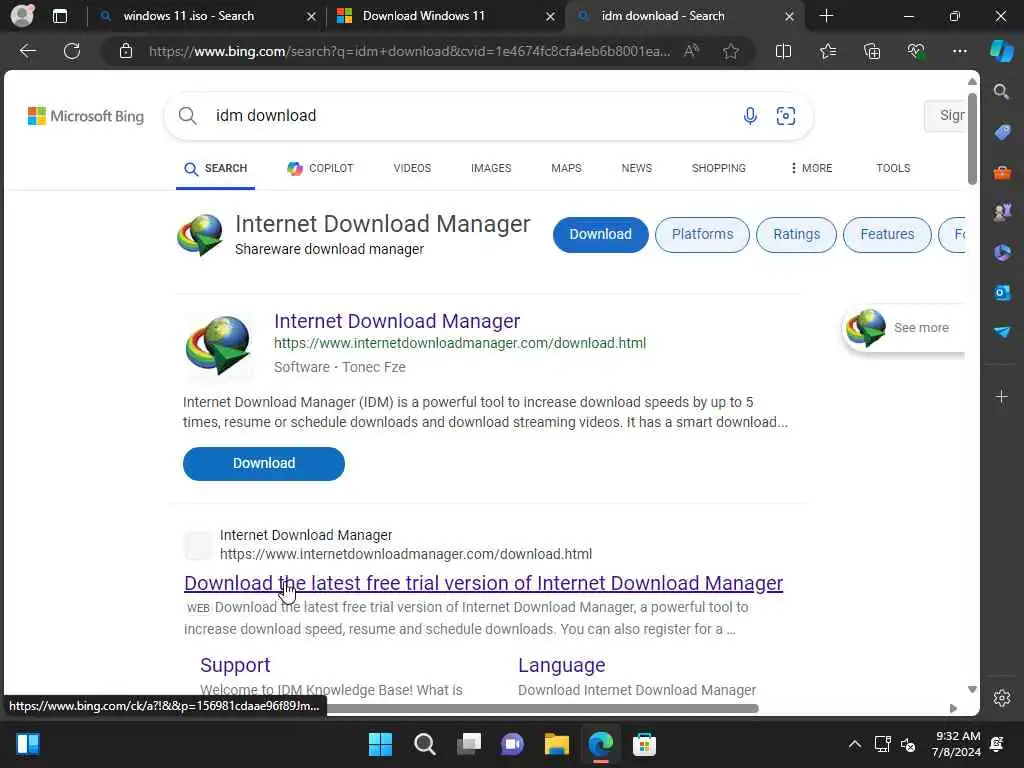
Task: Open sidebar settings gear
Action: pyautogui.click(x=1001, y=698)
